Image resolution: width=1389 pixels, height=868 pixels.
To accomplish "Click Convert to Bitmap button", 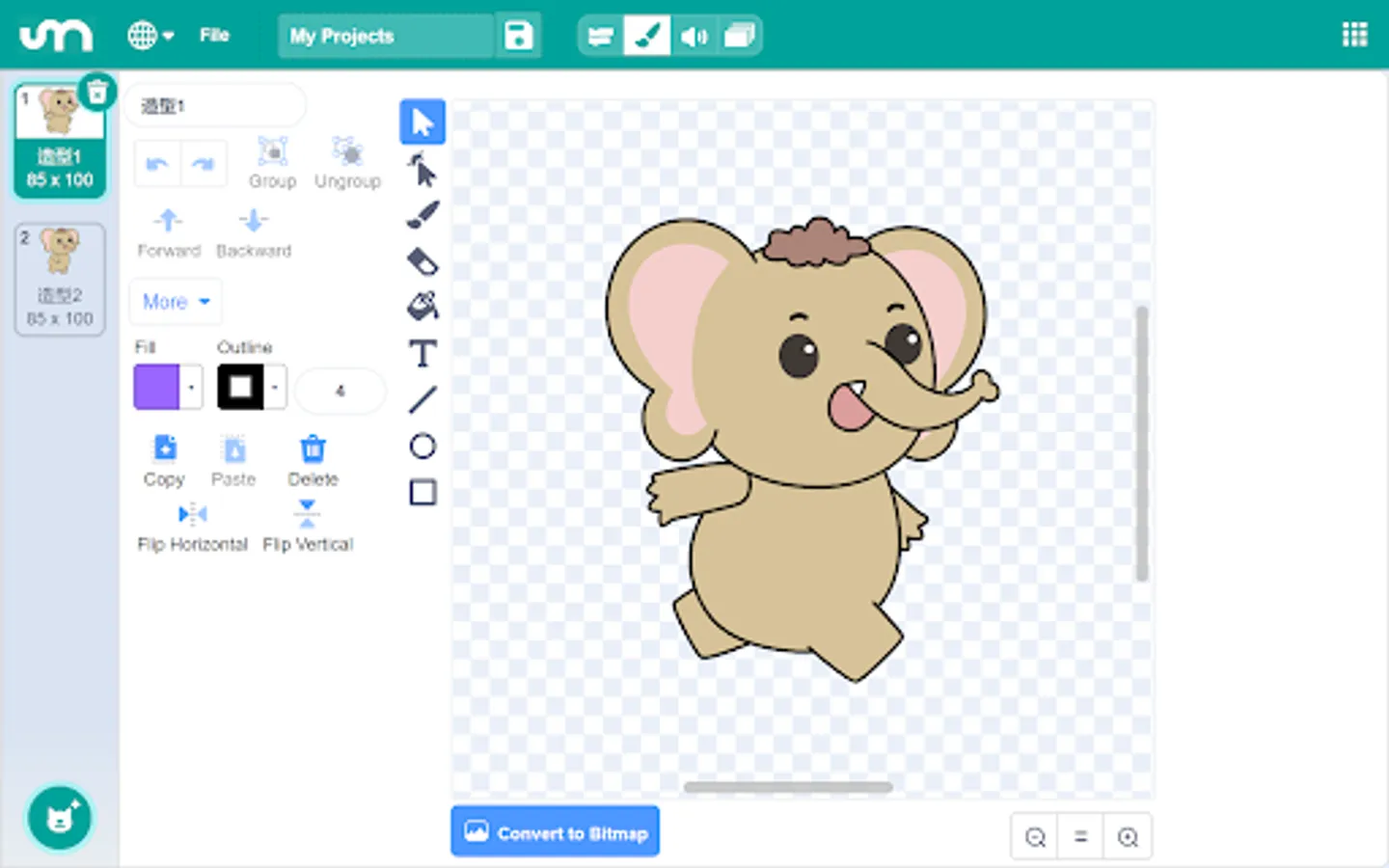I will pyautogui.click(x=556, y=831).
